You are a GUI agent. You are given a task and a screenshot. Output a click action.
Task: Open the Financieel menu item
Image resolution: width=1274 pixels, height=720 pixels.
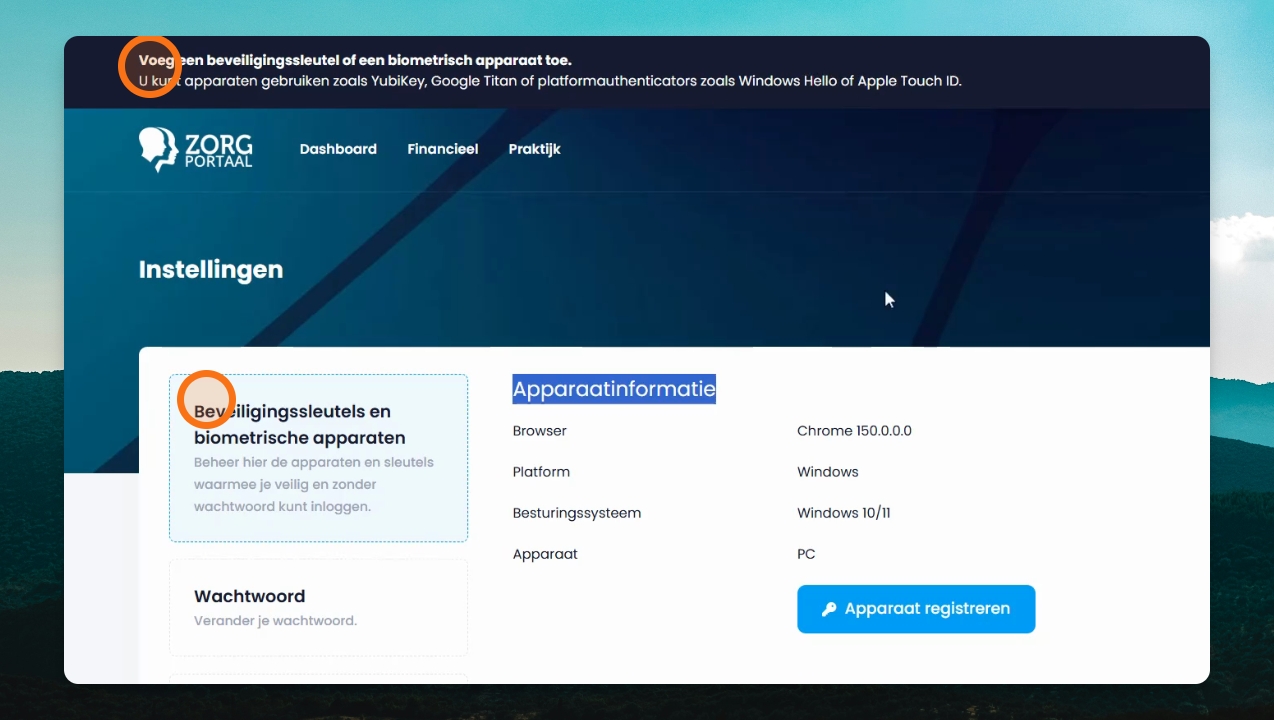point(443,149)
